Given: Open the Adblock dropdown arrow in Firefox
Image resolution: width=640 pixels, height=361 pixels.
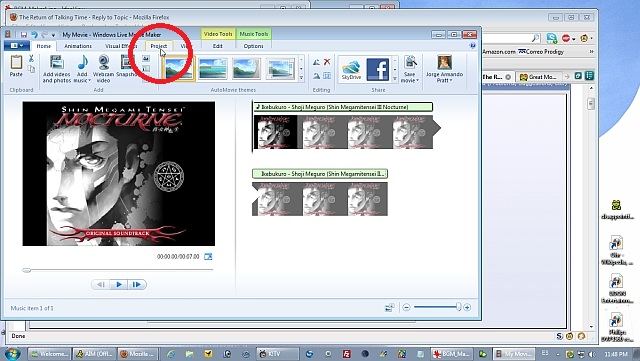Looking at the screenshot, I should tap(573, 39).
